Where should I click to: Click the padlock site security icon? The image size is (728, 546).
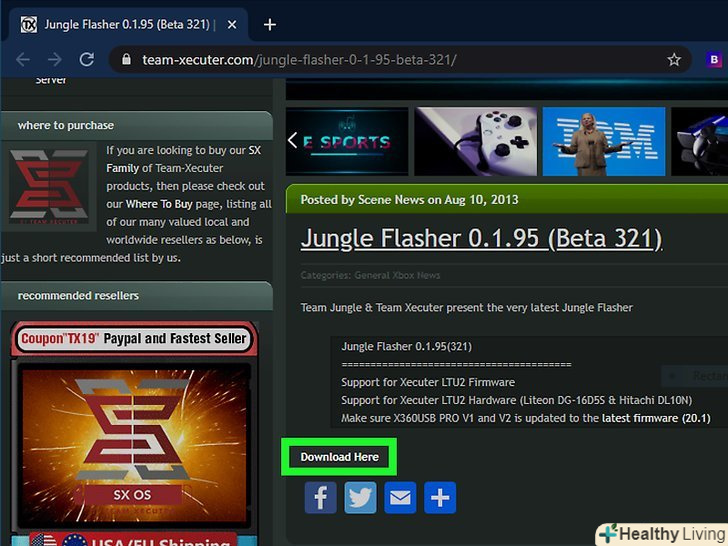[x=126, y=59]
